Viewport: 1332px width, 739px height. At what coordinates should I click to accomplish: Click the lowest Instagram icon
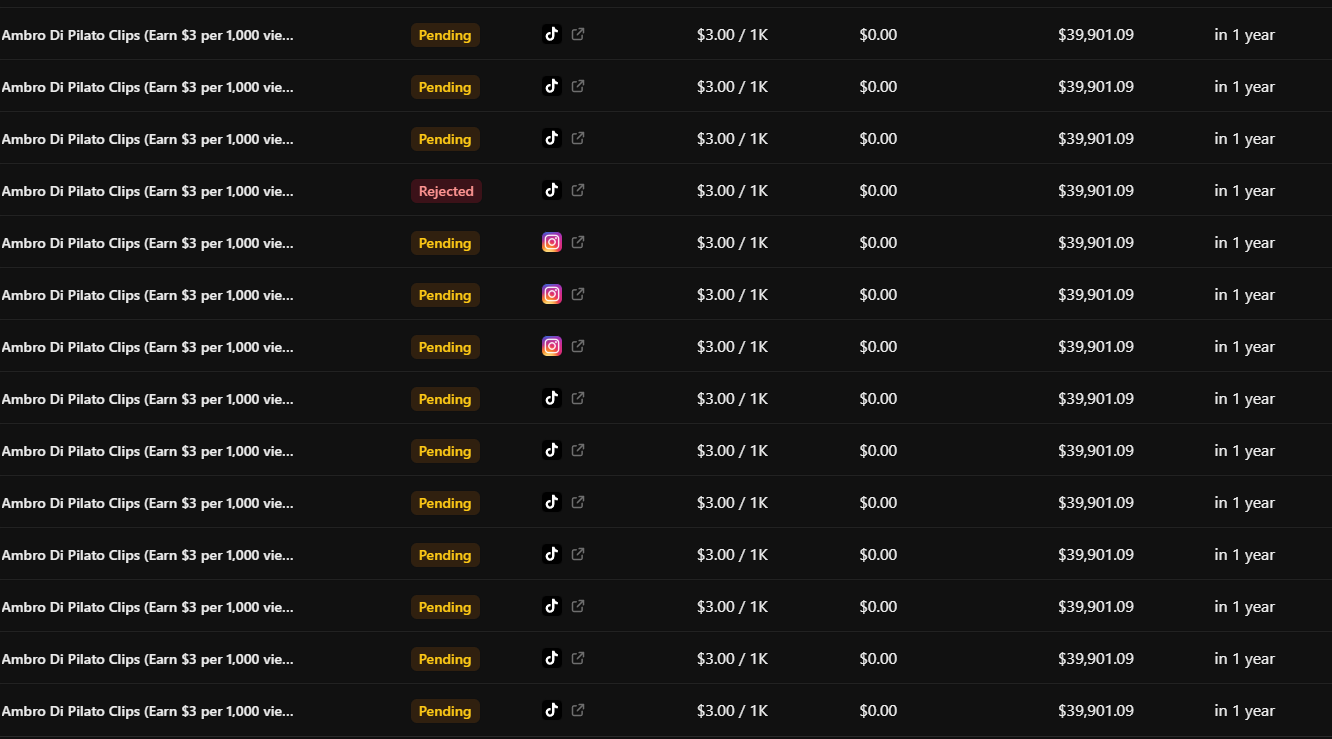click(551, 346)
